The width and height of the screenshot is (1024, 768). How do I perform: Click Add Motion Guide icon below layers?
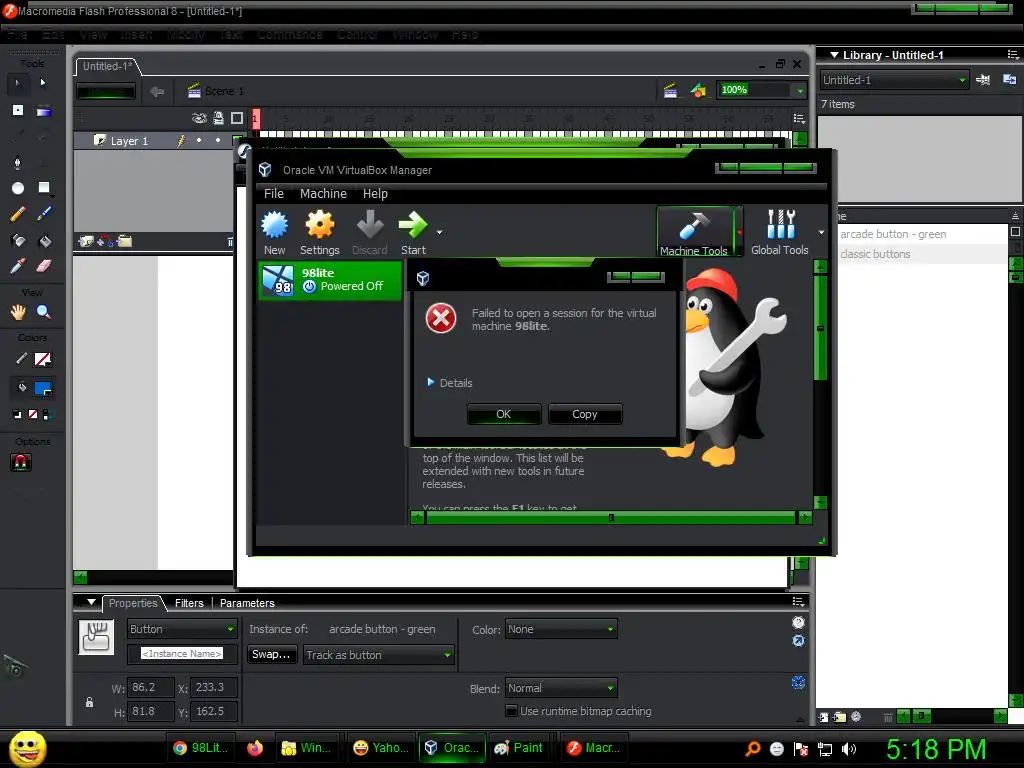104,242
